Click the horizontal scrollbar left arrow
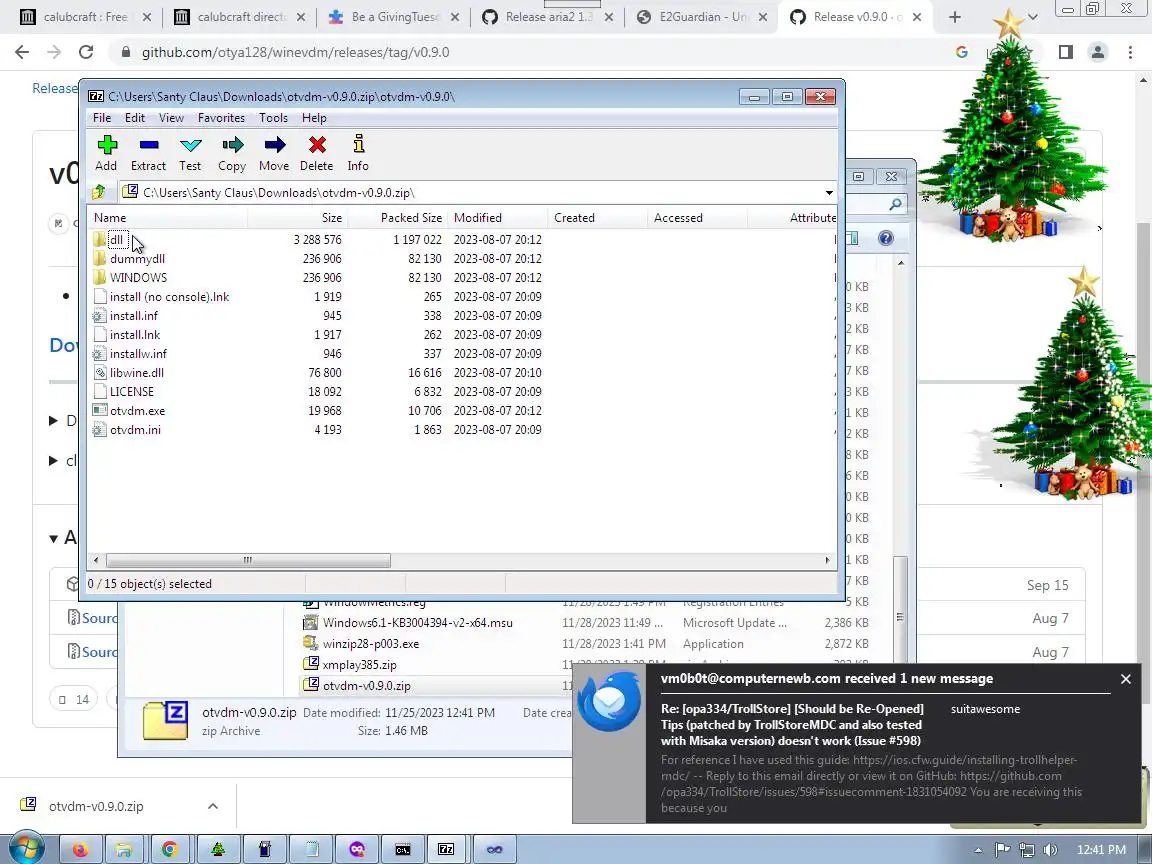This screenshot has width=1152, height=864. [96, 561]
